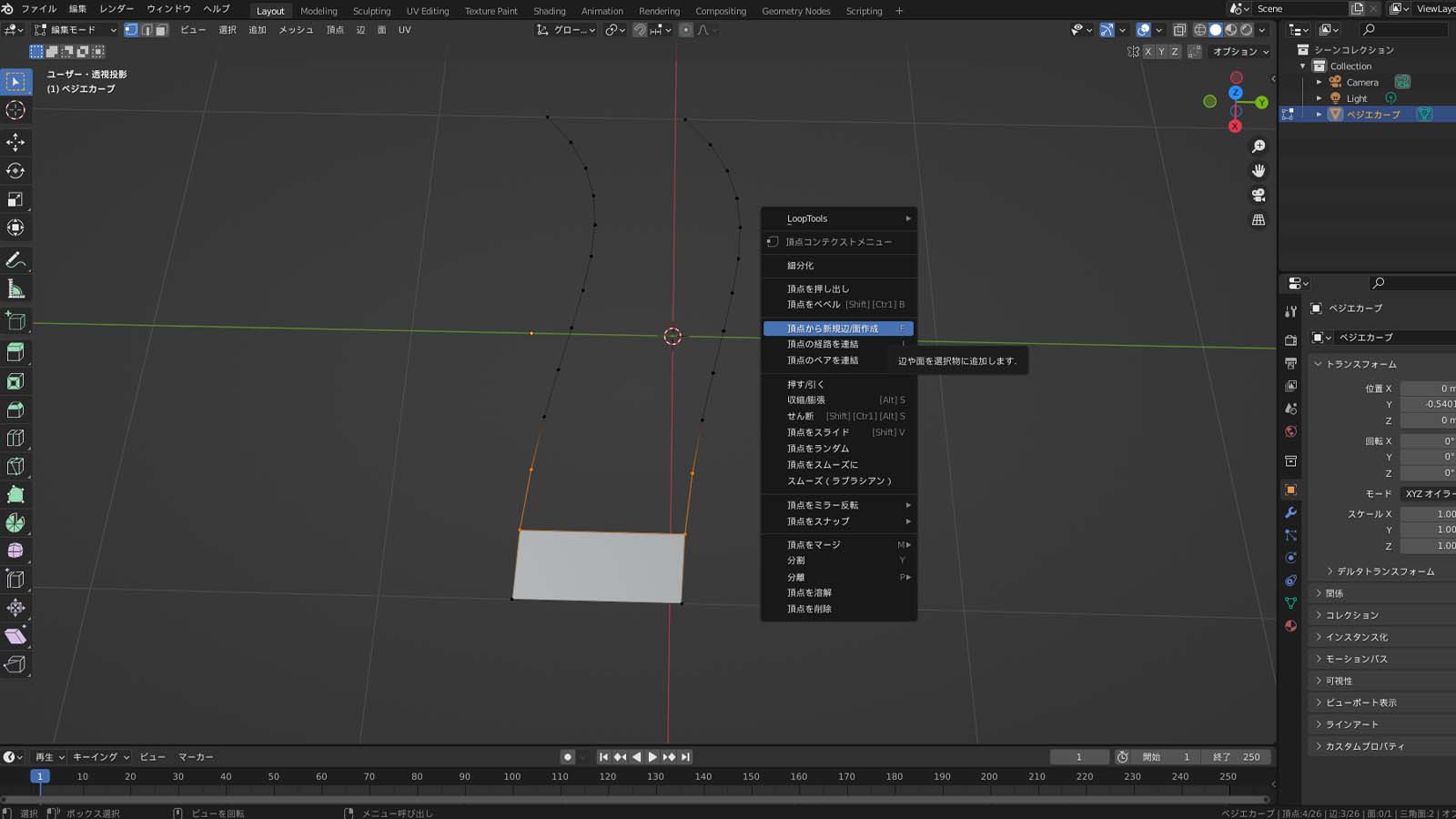
Task: Toggle the snap magnet button
Action: [x=640, y=30]
